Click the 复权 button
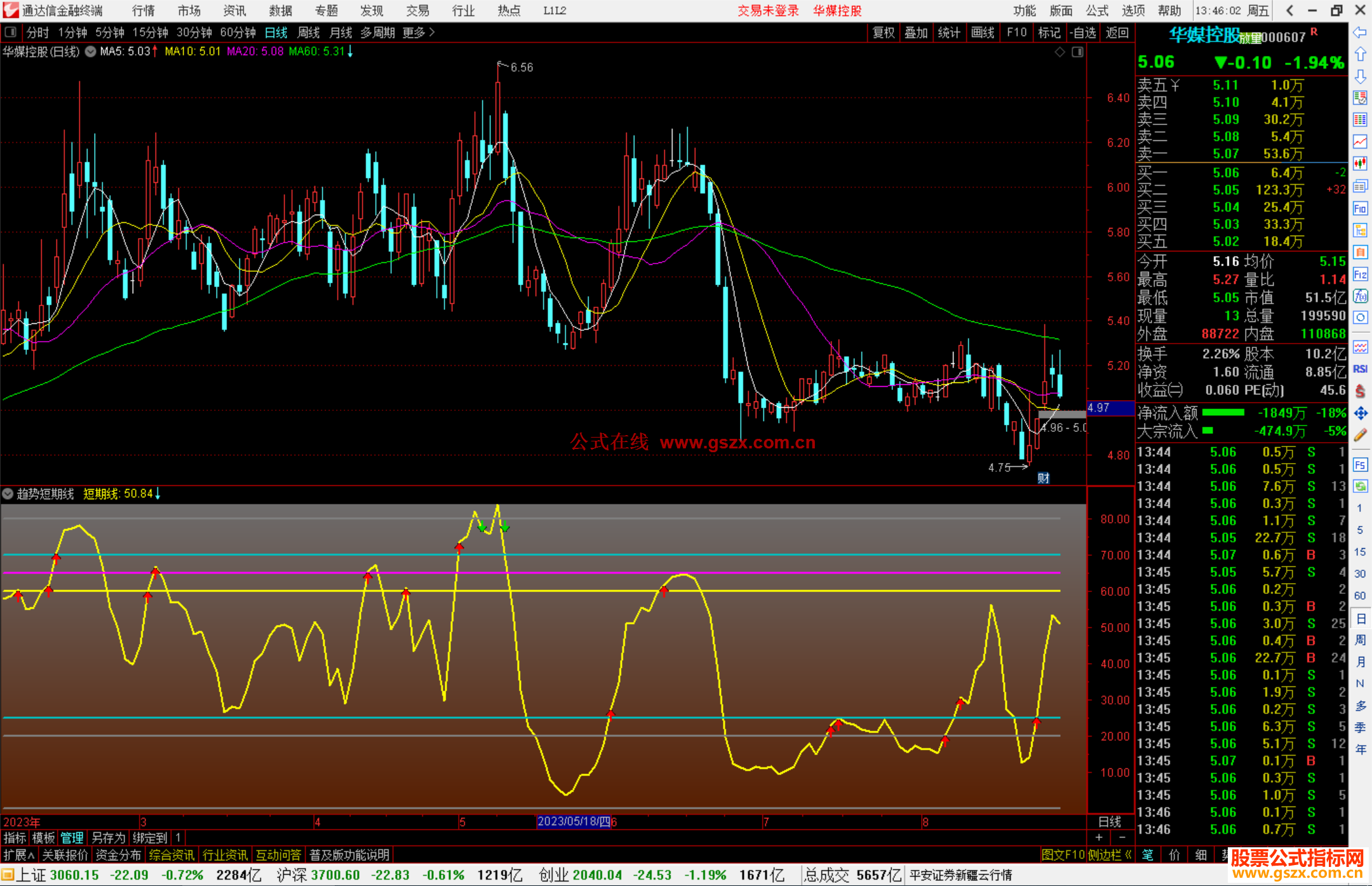 (884, 32)
